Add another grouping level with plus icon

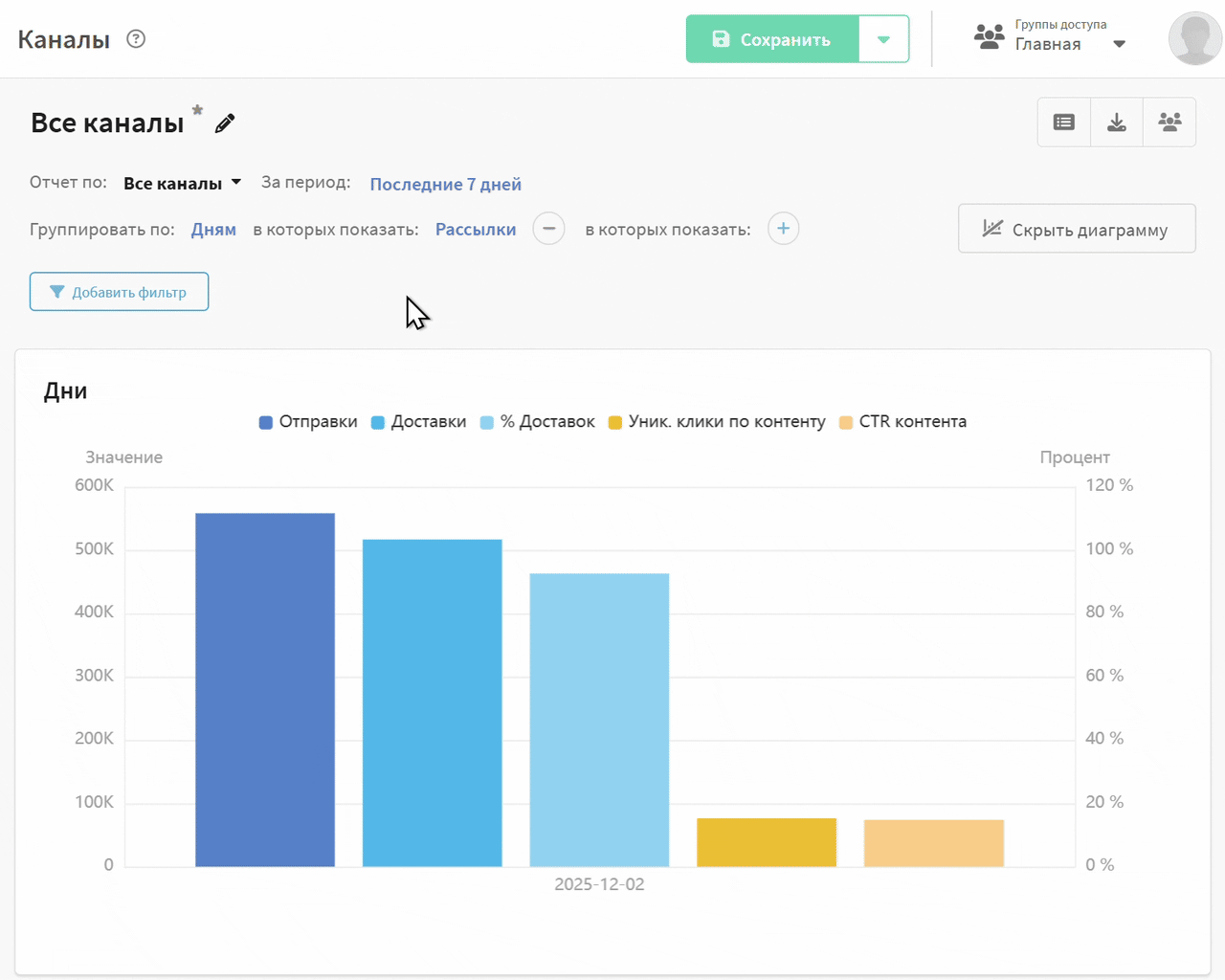pos(783,229)
